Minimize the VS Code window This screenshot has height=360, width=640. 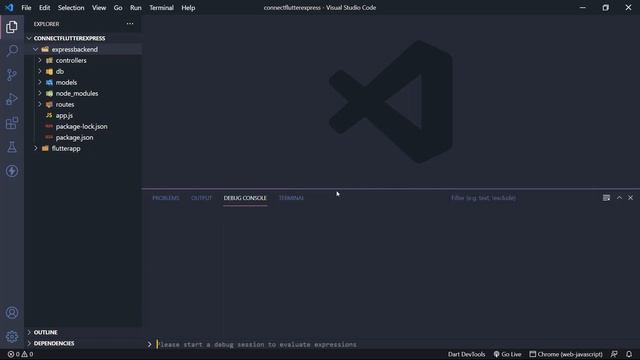(583, 8)
